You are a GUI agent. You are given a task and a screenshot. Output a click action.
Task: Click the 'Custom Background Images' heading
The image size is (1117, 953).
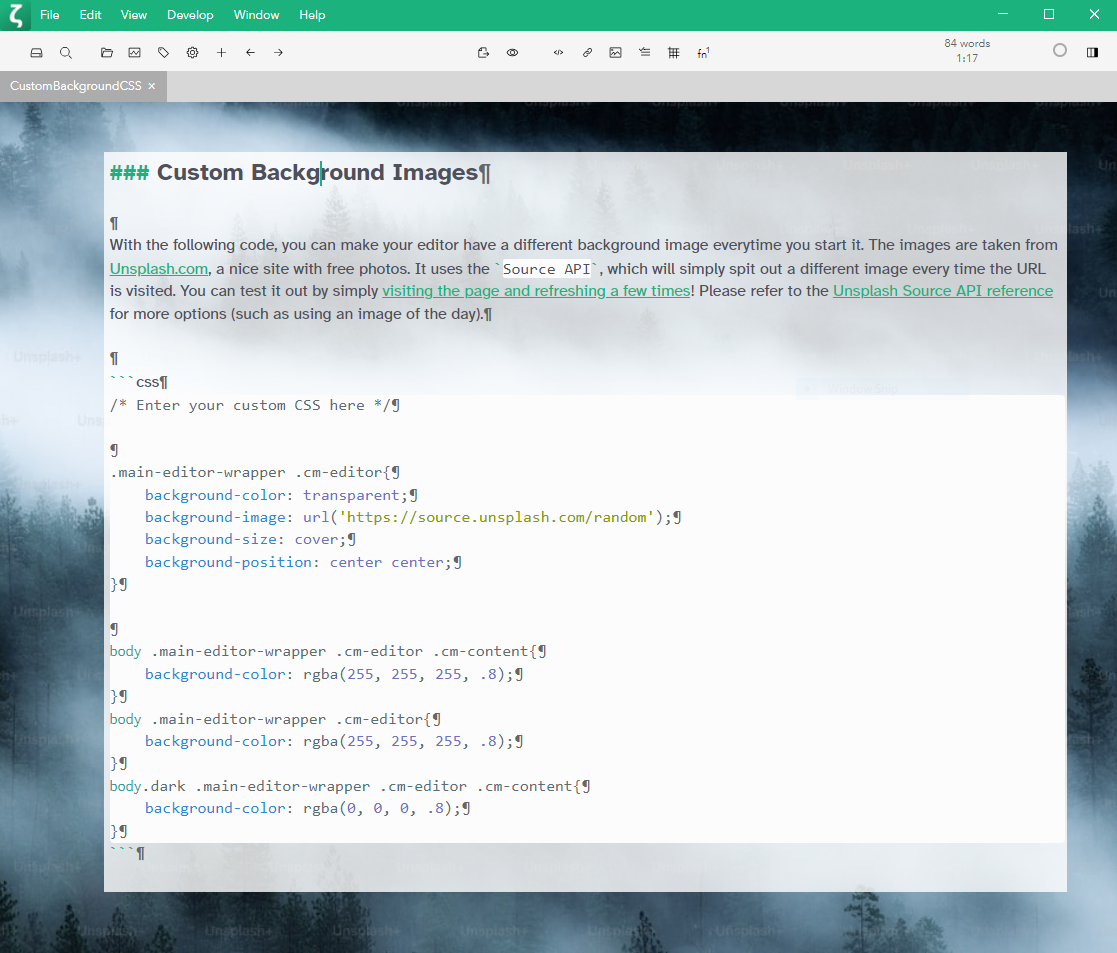(318, 172)
